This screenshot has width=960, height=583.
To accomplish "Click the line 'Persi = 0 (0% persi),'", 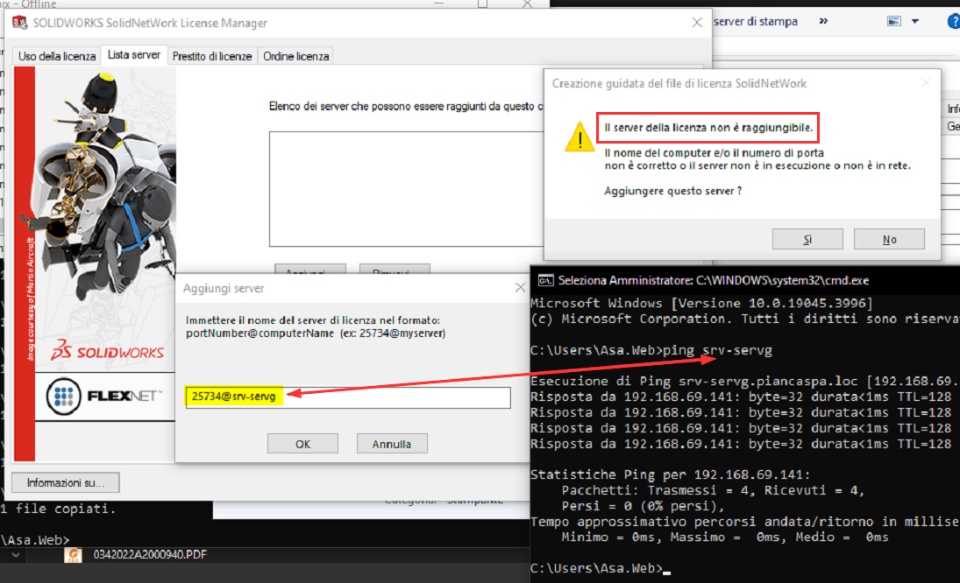I will pyautogui.click(x=643, y=506).
